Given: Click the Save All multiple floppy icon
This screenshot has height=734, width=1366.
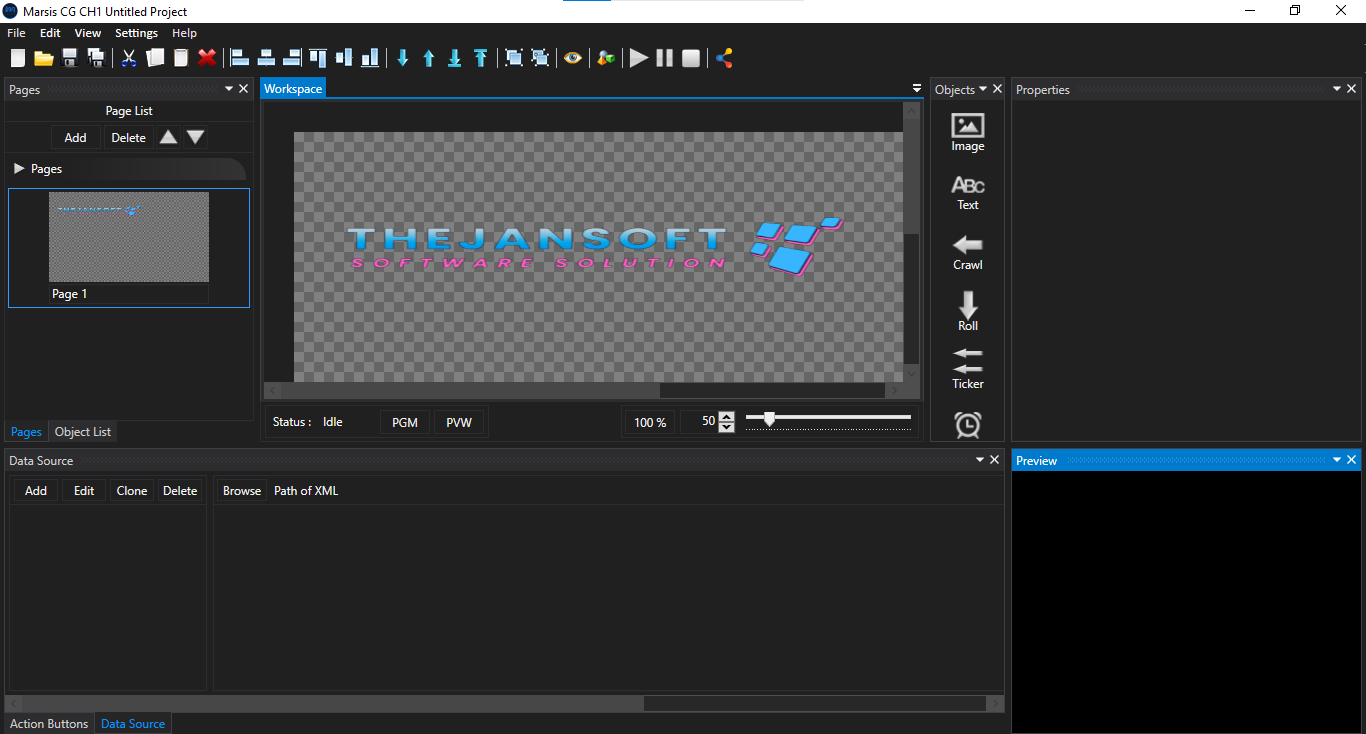Looking at the screenshot, I should coord(96,58).
